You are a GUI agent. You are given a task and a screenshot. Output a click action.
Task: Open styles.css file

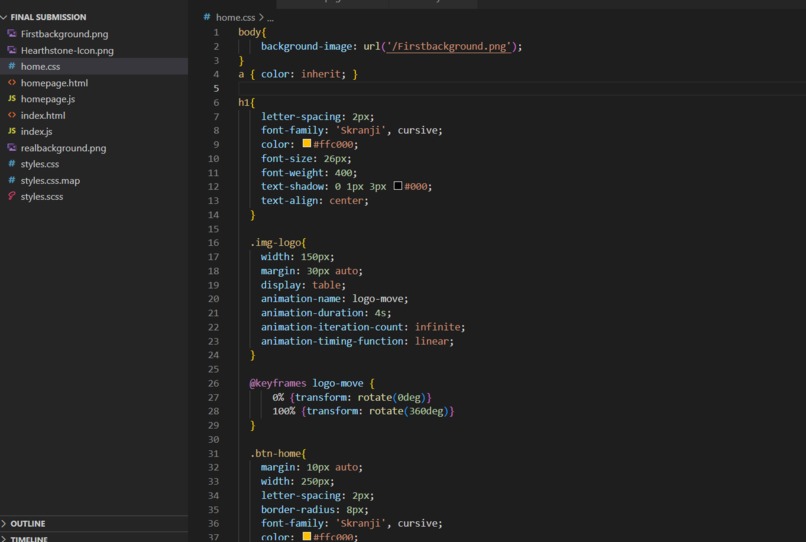click(x=40, y=164)
